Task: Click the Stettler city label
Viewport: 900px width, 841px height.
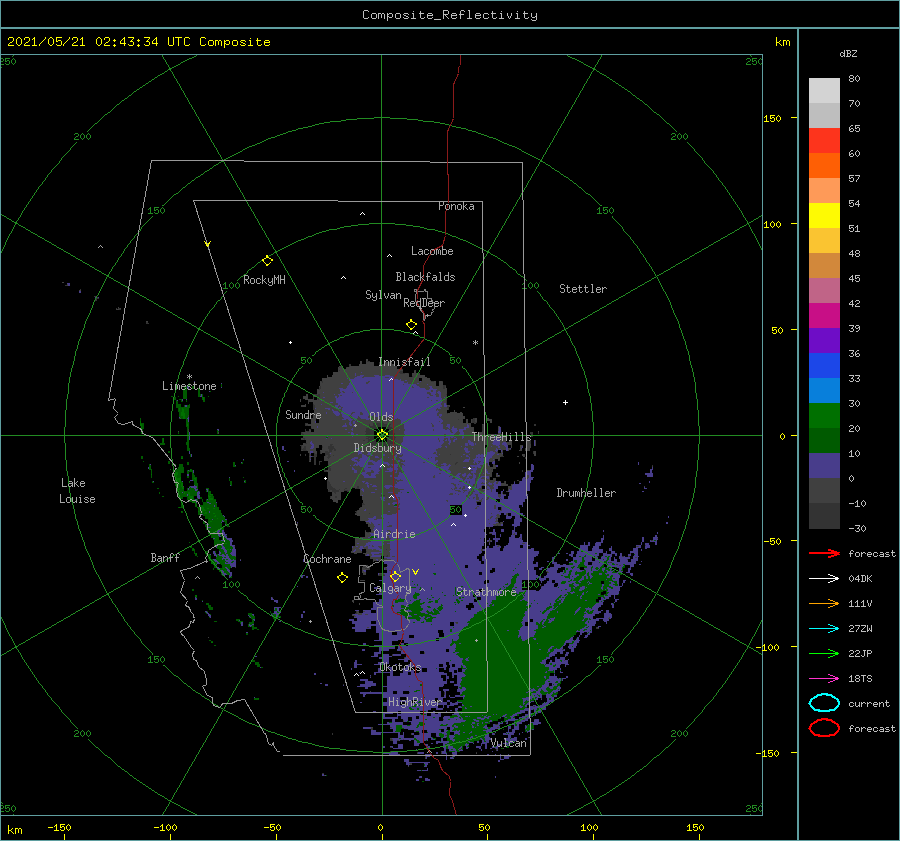Action: (x=583, y=289)
